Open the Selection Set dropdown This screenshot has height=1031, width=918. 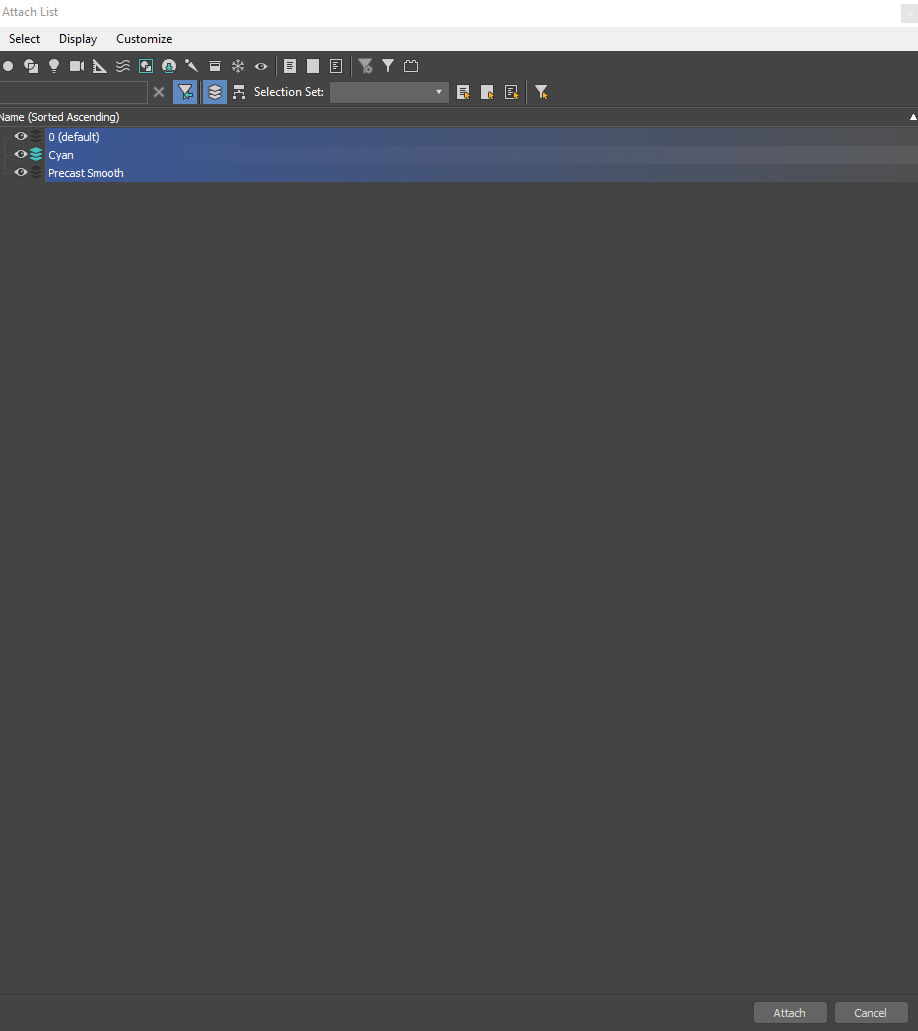click(389, 92)
